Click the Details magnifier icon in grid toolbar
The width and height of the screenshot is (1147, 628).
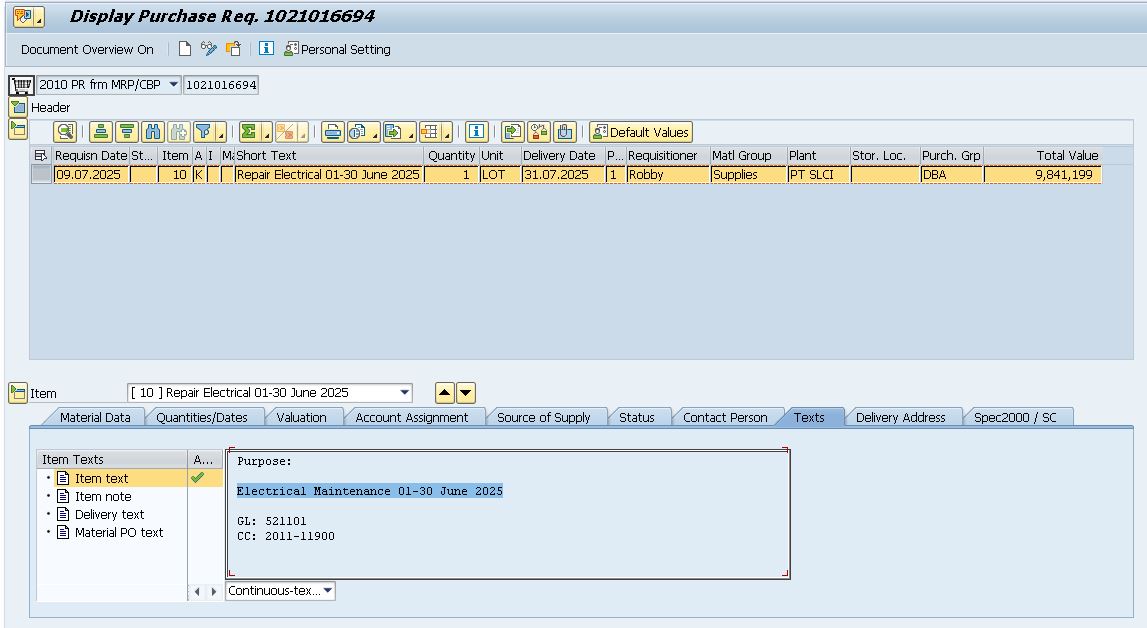[x=65, y=132]
